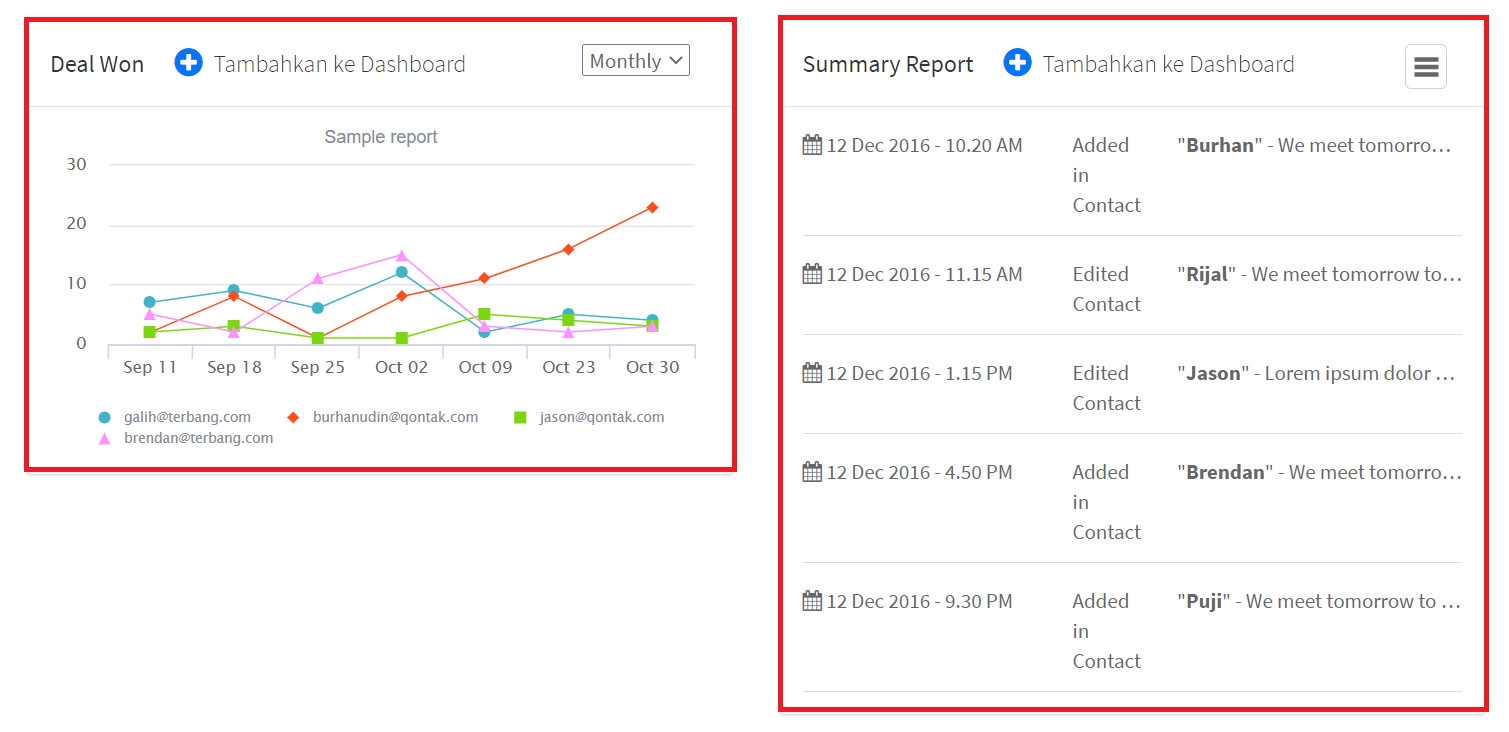Click the orange data point at Oct 30

(x=652, y=207)
